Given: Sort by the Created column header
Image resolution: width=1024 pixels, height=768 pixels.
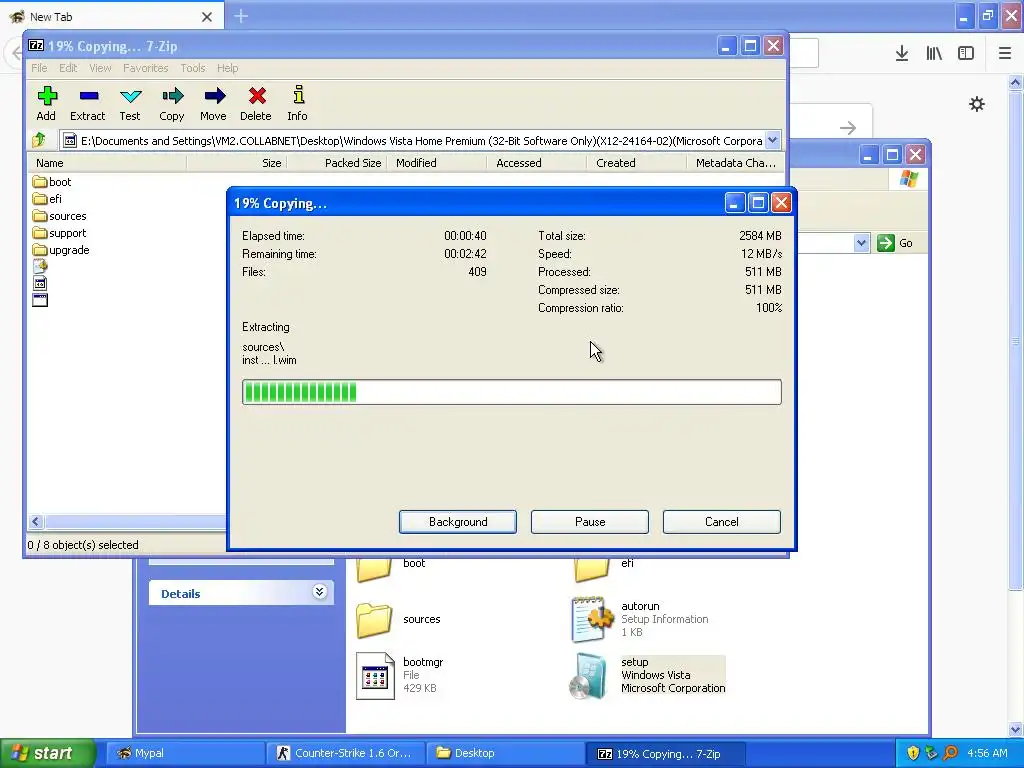Looking at the screenshot, I should click(x=636, y=163).
